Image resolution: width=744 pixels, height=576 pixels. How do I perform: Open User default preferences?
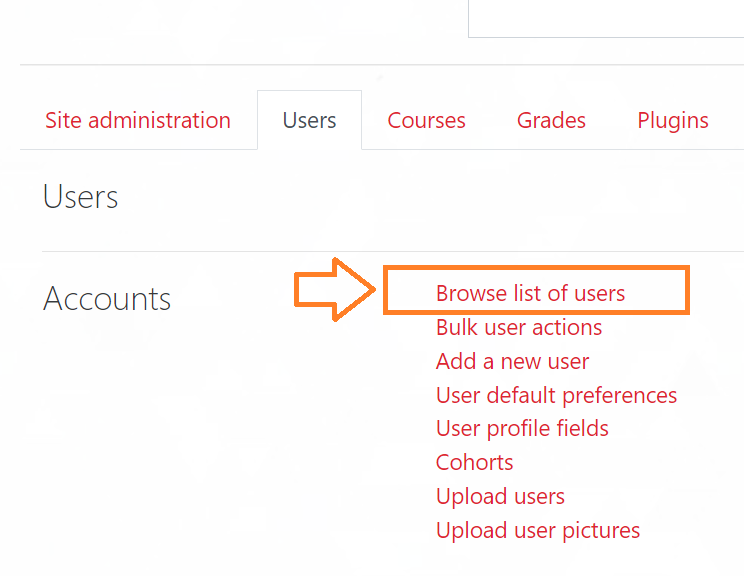click(x=556, y=395)
